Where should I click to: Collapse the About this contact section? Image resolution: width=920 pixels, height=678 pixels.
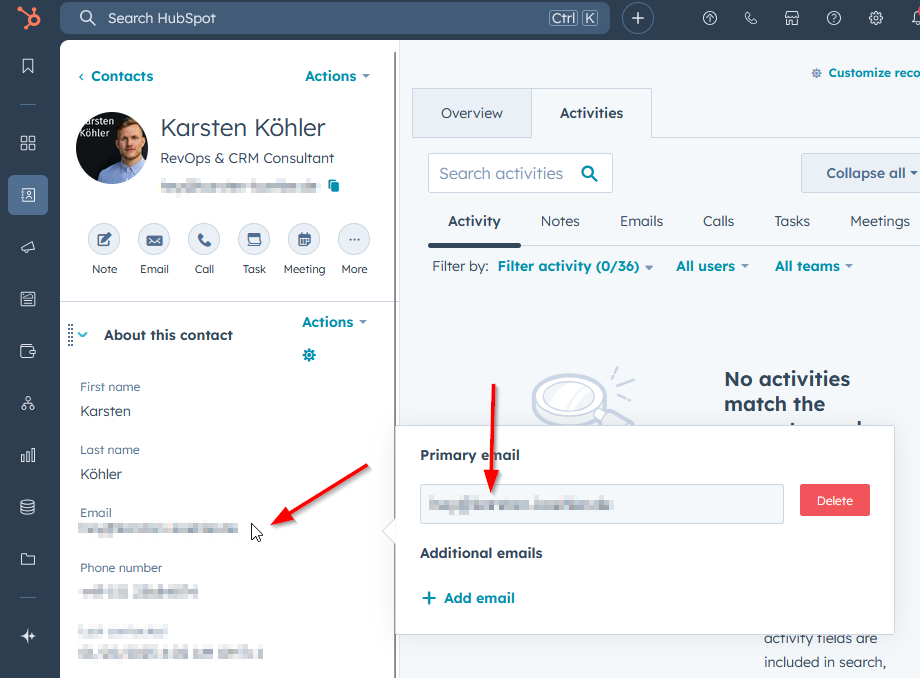(x=83, y=335)
